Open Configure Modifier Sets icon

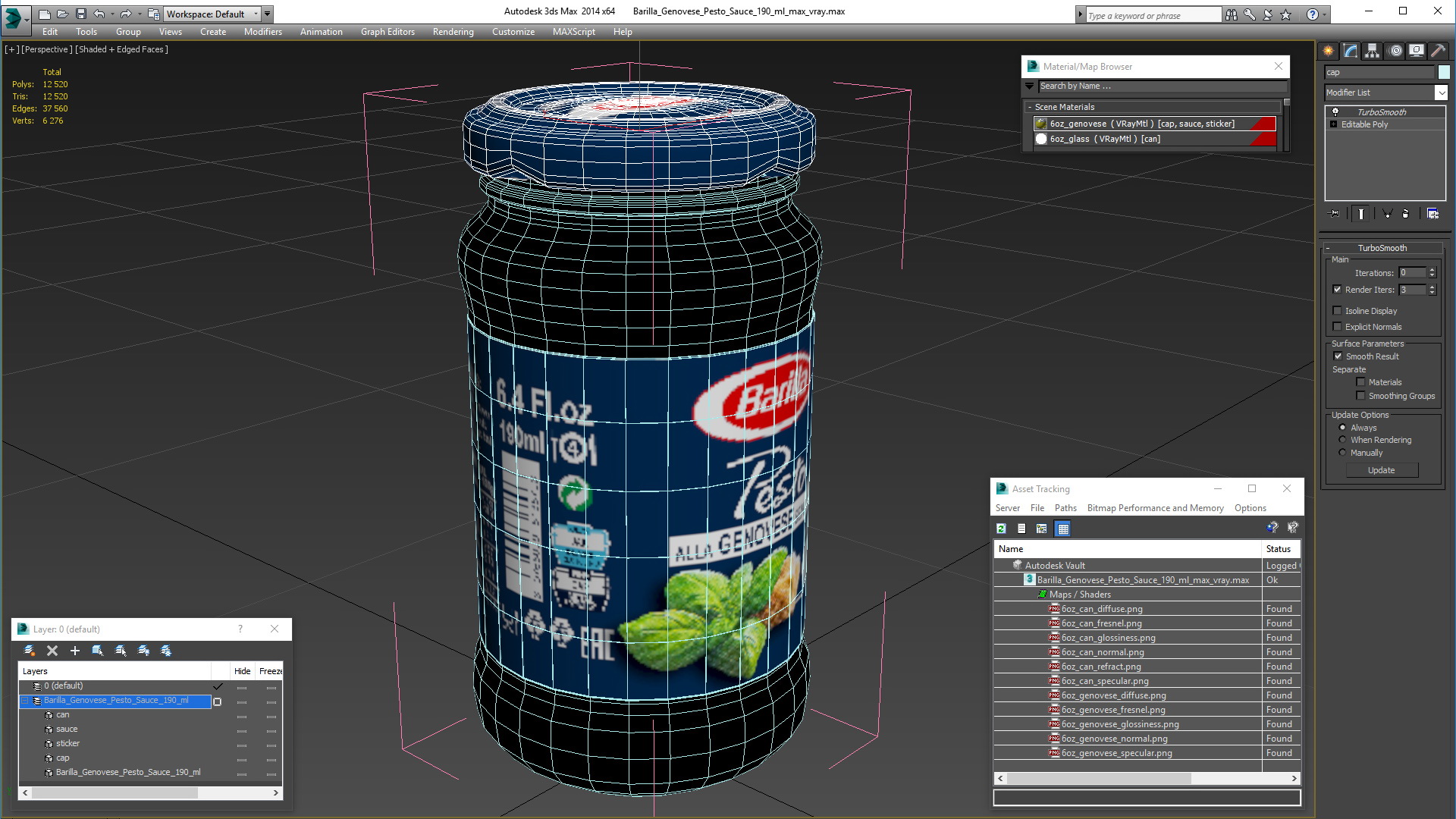[1432, 214]
